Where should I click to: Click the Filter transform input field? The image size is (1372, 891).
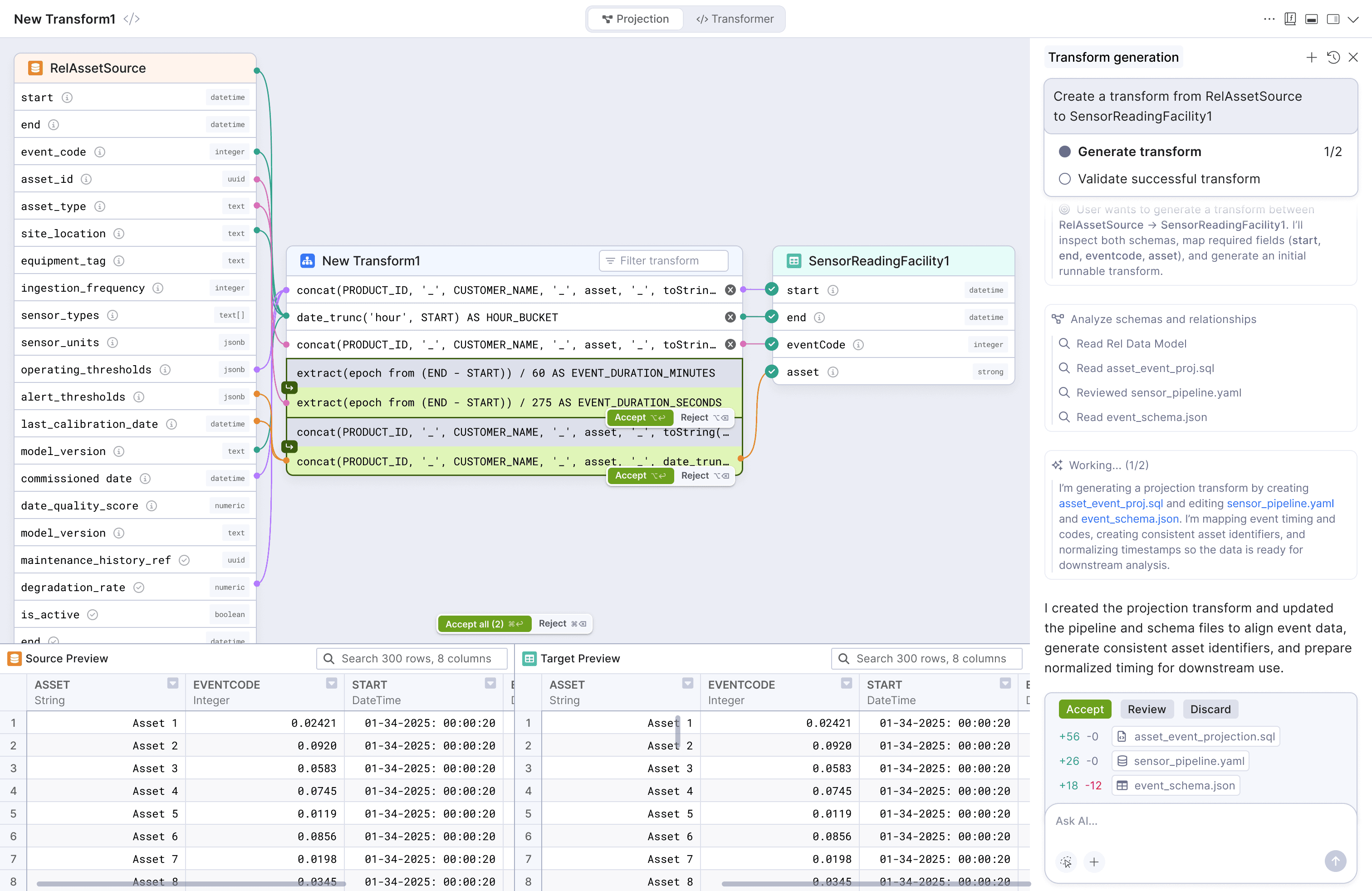tap(663, 260)
